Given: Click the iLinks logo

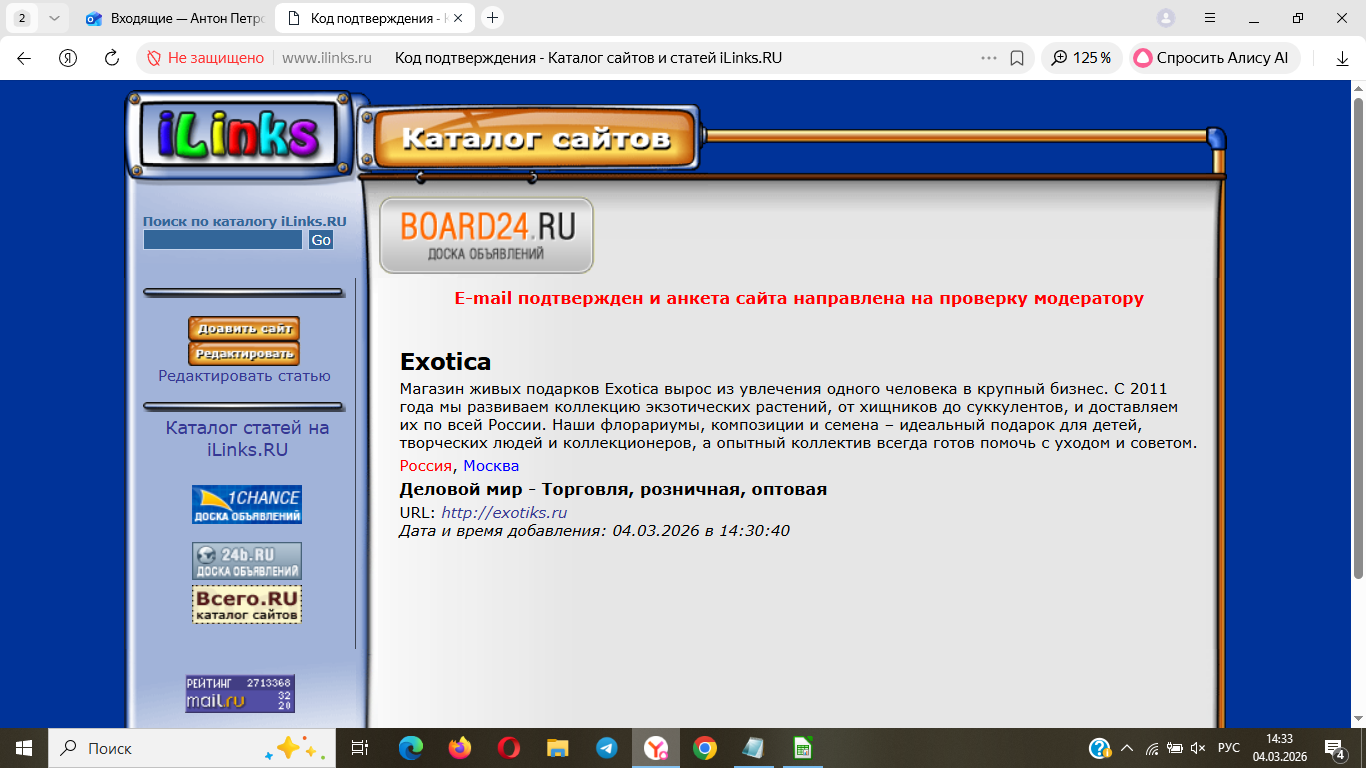Looking at the screenshot, I should click(x=239, y=134).
